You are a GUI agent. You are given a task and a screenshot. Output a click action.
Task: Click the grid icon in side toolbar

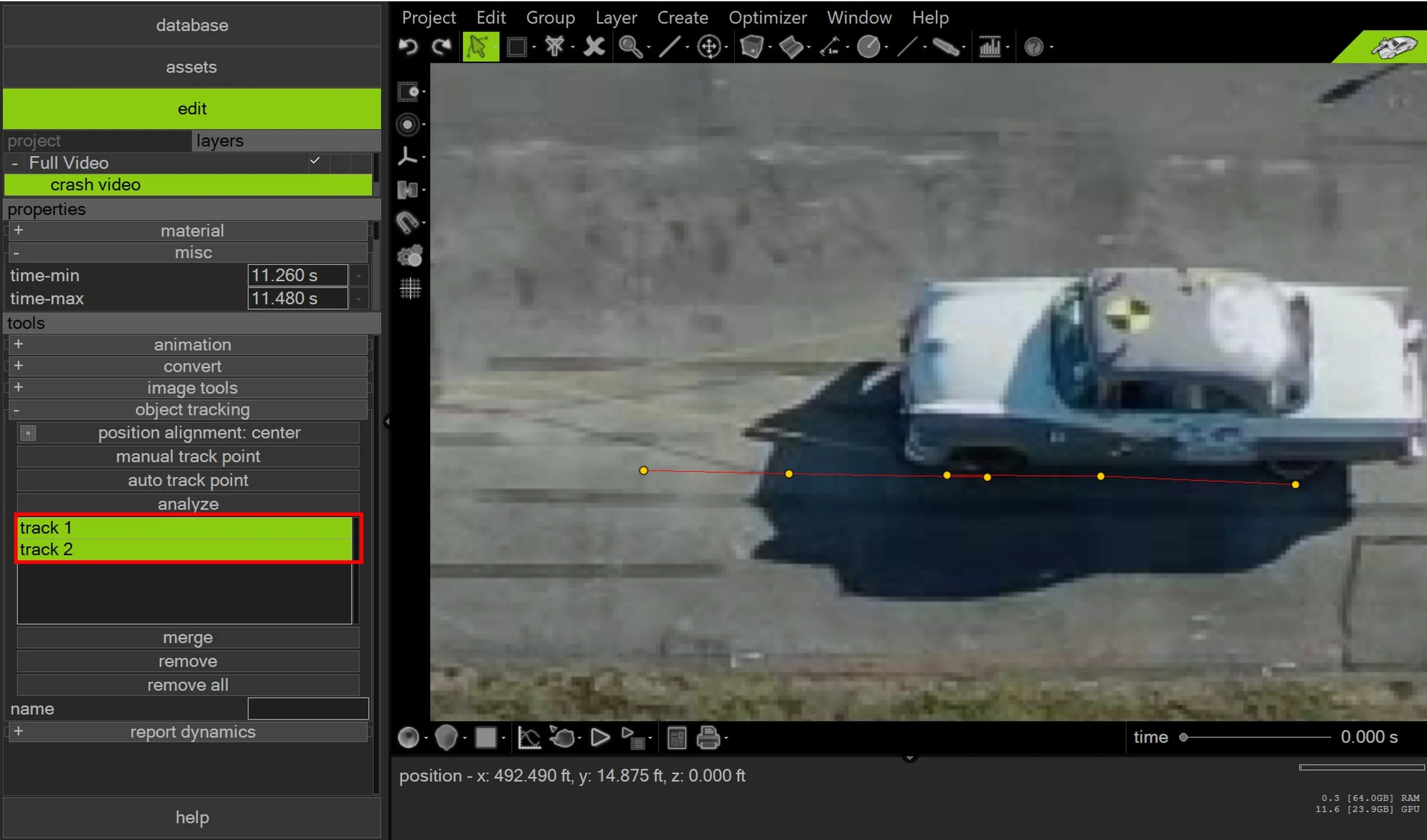pyautogui.click(x=410, y=288)
